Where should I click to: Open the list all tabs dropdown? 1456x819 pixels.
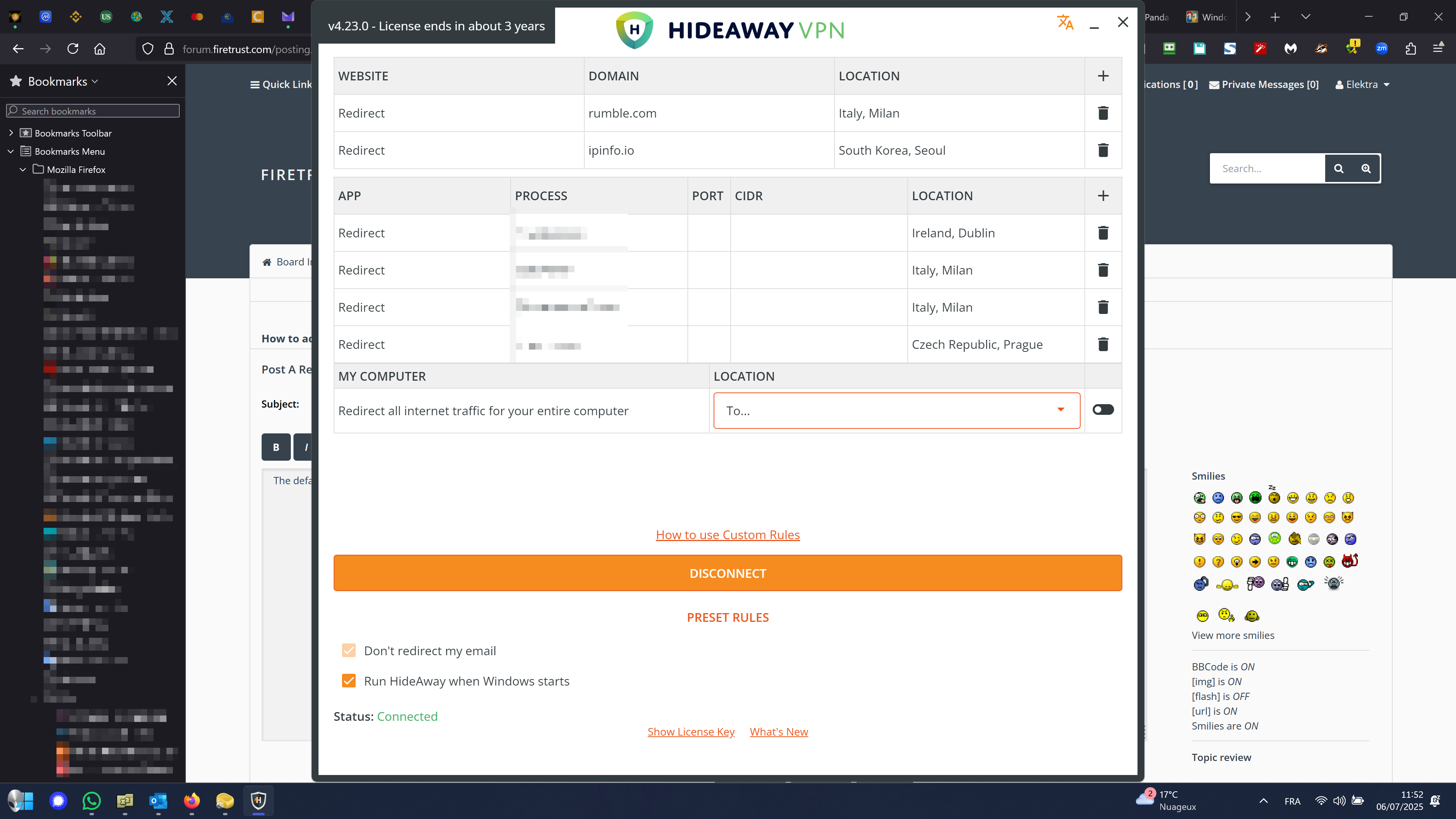(1305, 17)
